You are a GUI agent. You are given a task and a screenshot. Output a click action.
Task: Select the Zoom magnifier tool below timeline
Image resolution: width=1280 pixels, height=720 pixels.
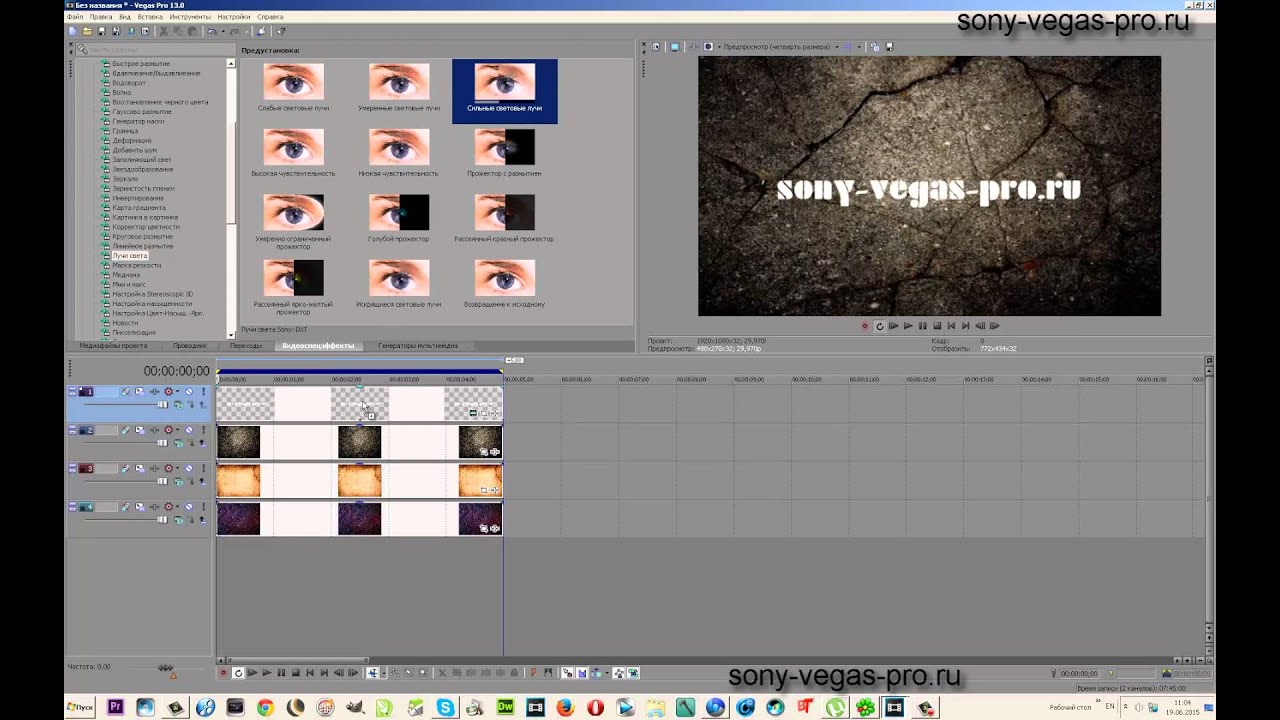click(x=423, y=673)
